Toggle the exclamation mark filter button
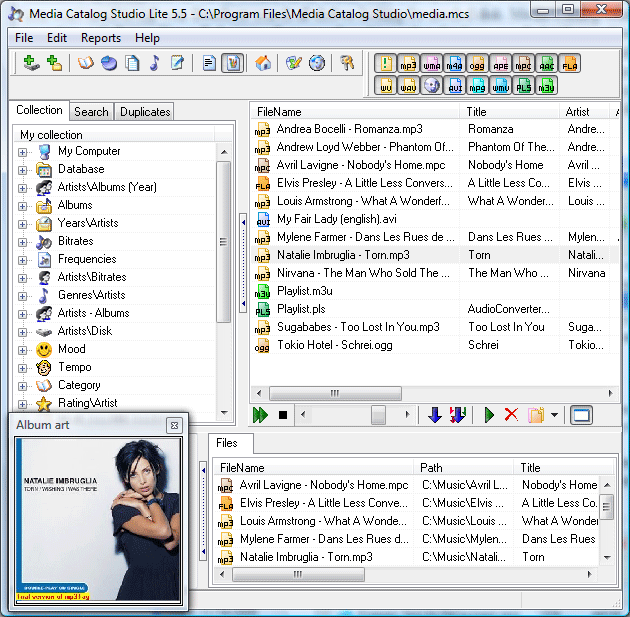The height and width of the screenshot is (617, 630). pos(386,64)
